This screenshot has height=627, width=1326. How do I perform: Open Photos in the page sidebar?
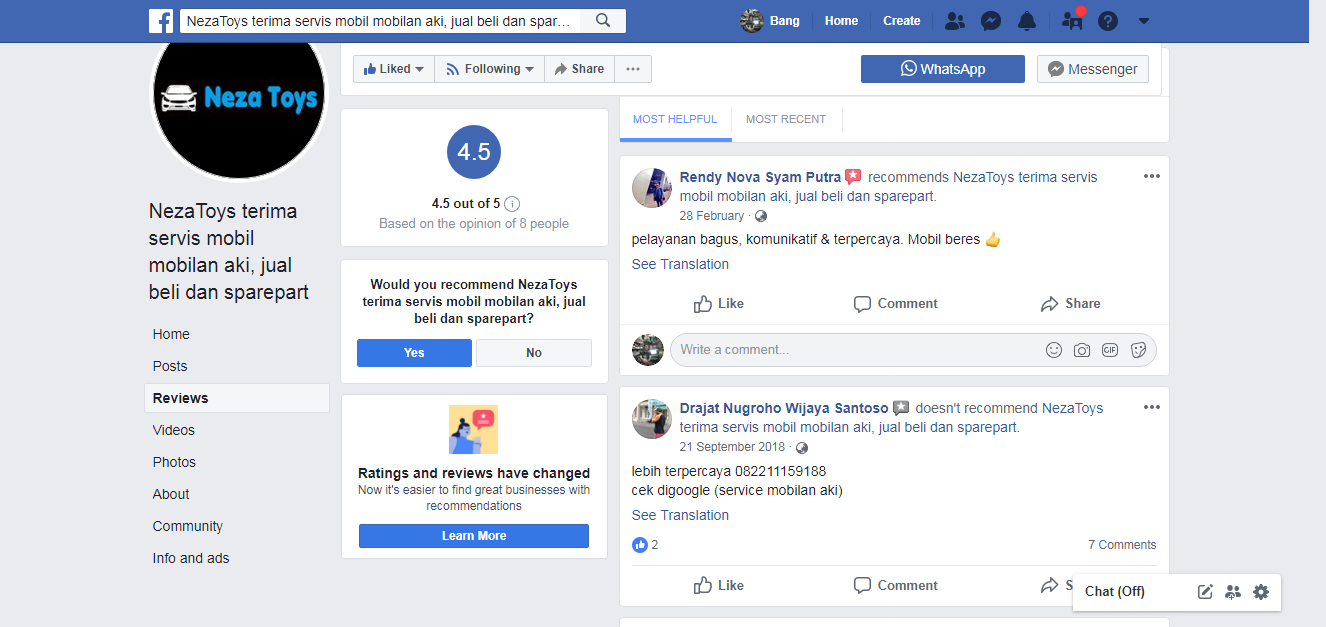point(174,462)
